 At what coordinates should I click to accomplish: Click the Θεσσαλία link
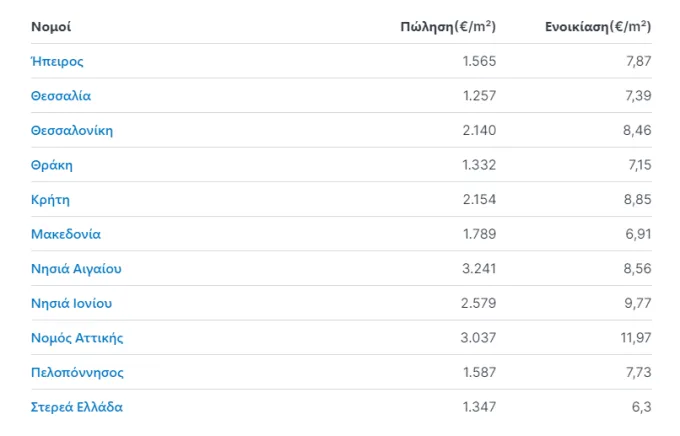[61, 95]
